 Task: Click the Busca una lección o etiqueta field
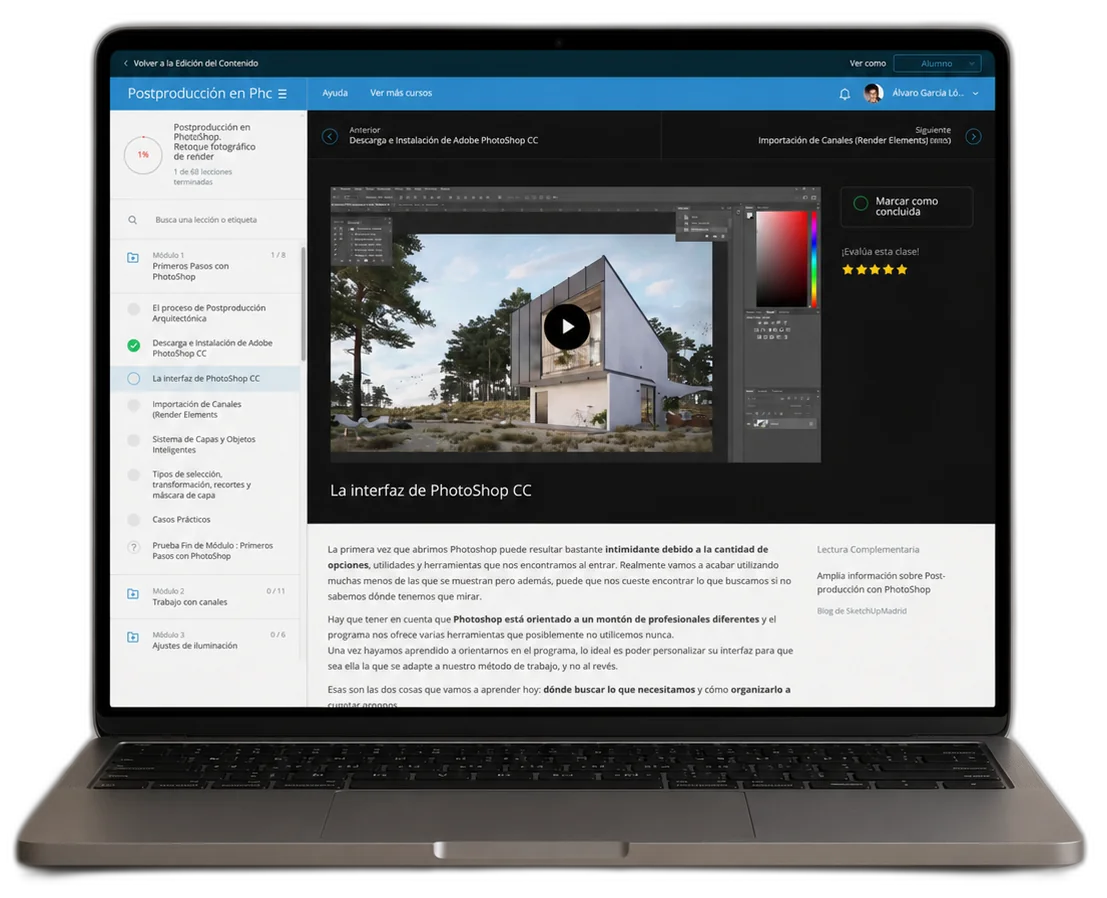click(x=206, y=220)
